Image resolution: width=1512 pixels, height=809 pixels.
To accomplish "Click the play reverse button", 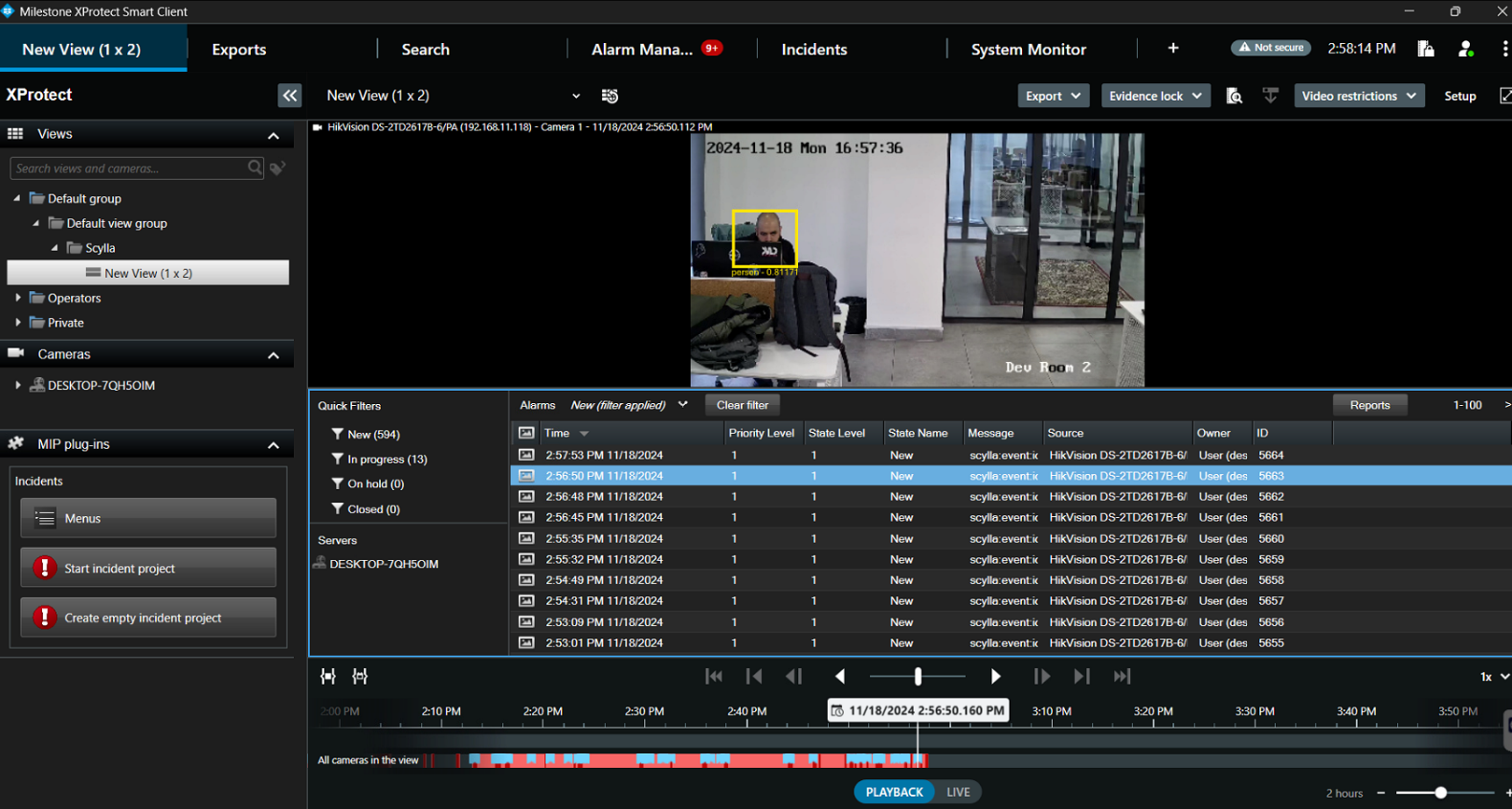I will [x=840, y=677].
